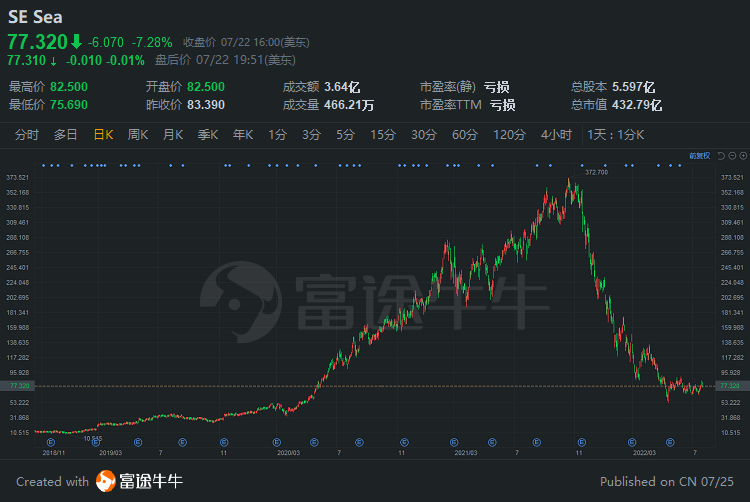
Task: Click the 成交量 466.21万 value
Action: (349, 105)
